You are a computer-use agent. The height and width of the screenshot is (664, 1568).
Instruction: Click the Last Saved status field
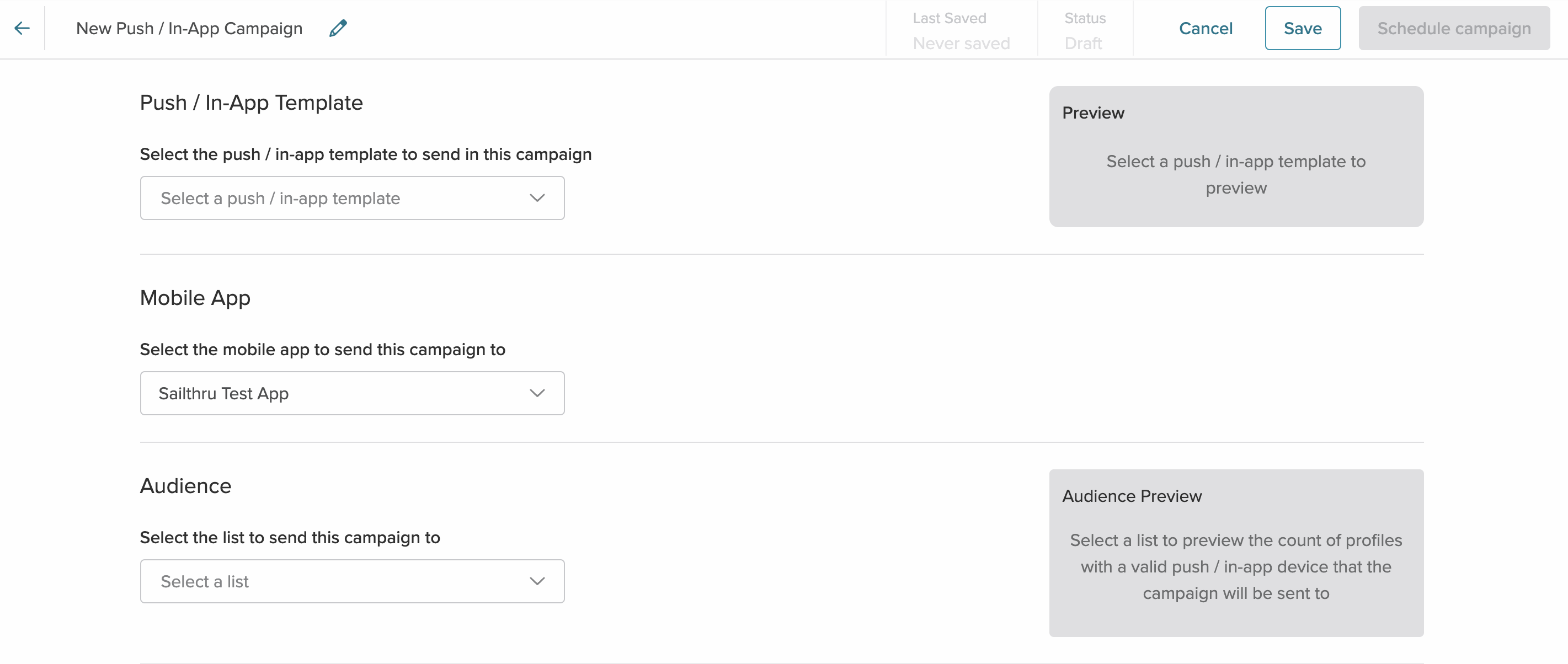[961, 30]
